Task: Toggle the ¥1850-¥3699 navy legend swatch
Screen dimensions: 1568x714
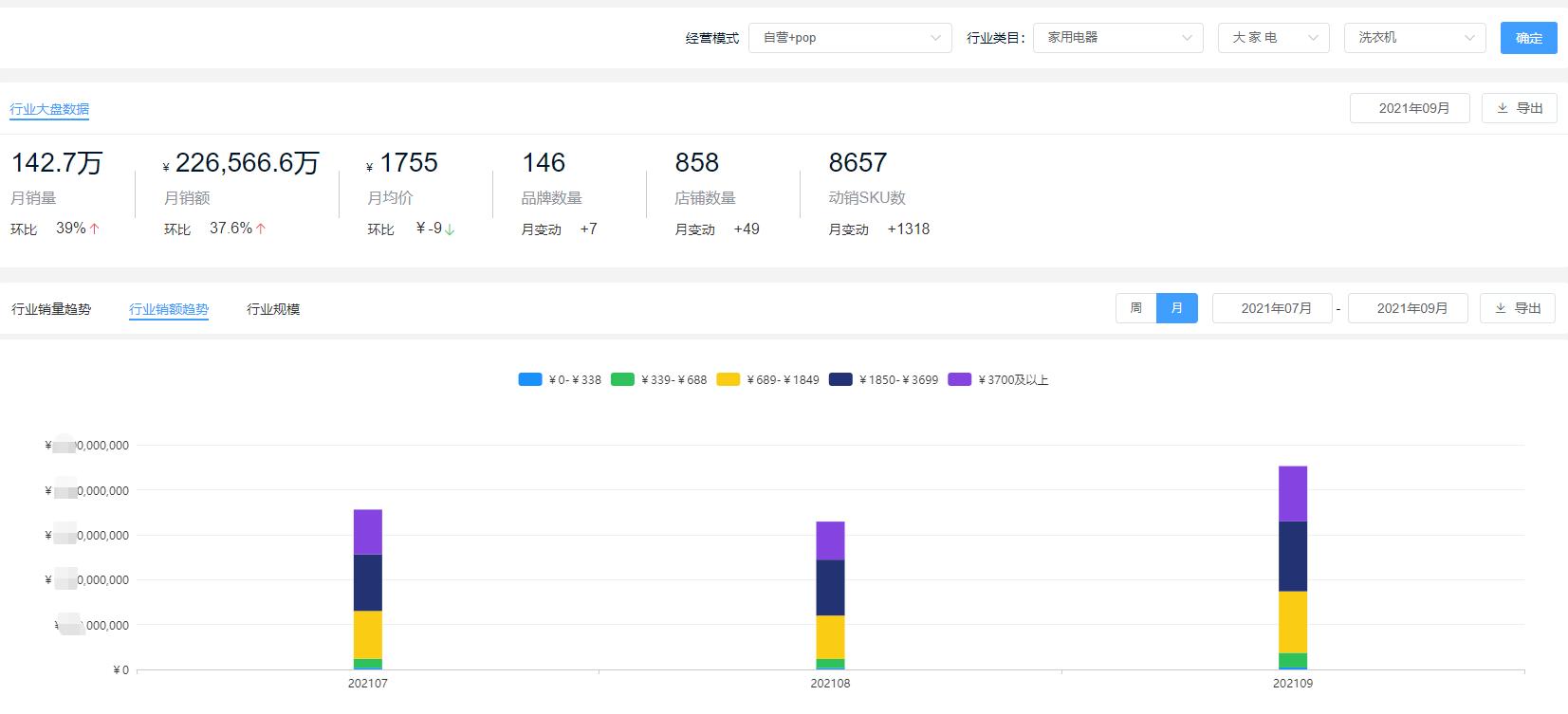Action: point(840,379)
